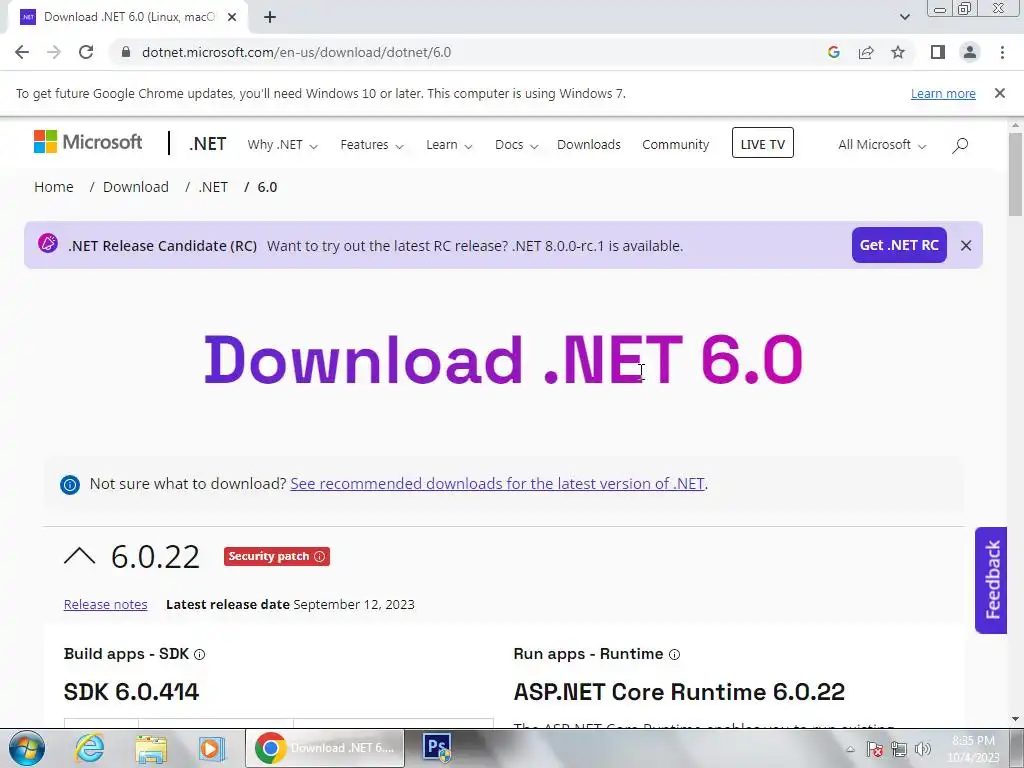Click the address bar URL field
This screenshot has height=768, width=1024.
(470, 52)
